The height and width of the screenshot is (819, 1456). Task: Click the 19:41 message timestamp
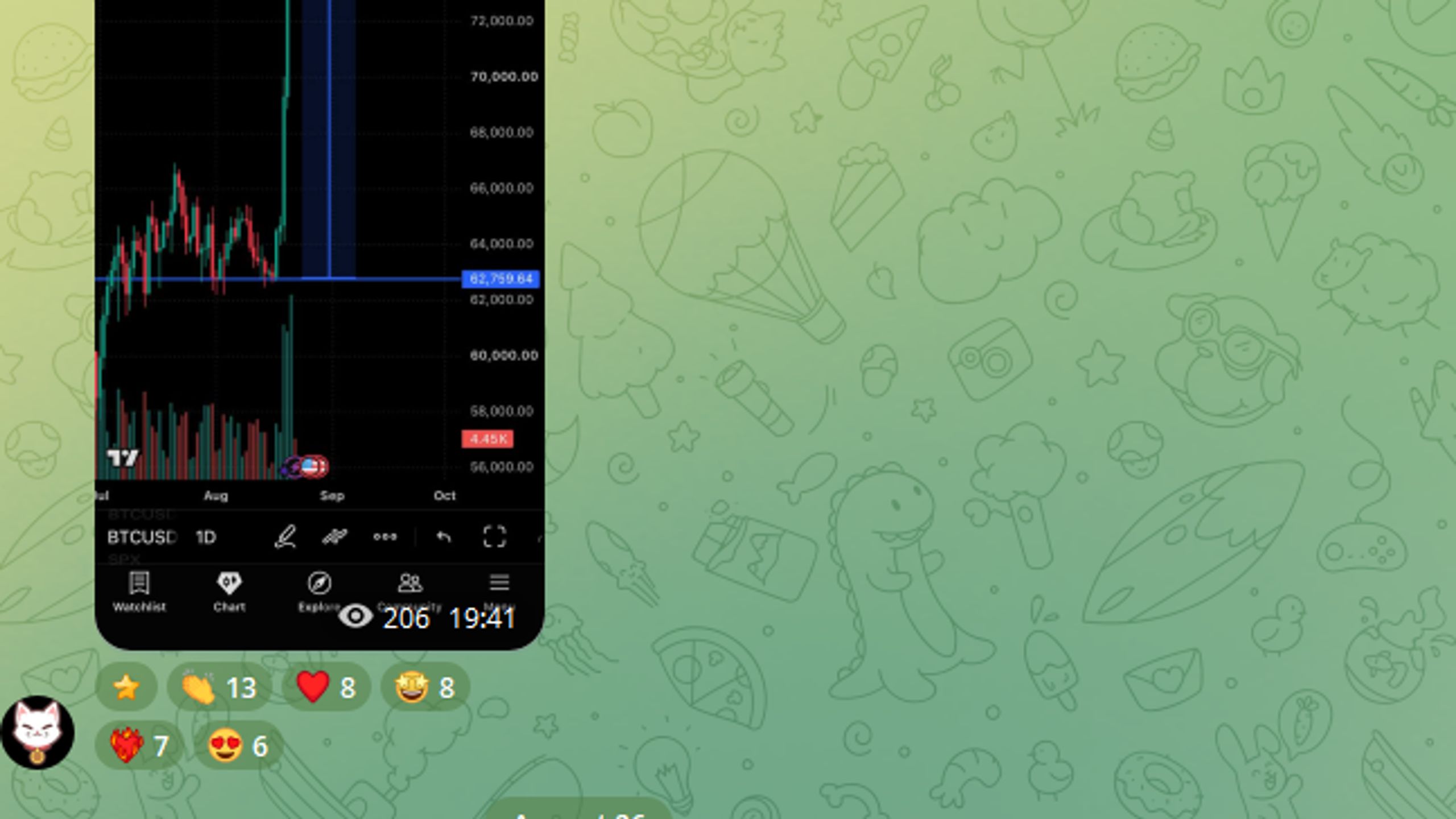click(x=482, y=618)
